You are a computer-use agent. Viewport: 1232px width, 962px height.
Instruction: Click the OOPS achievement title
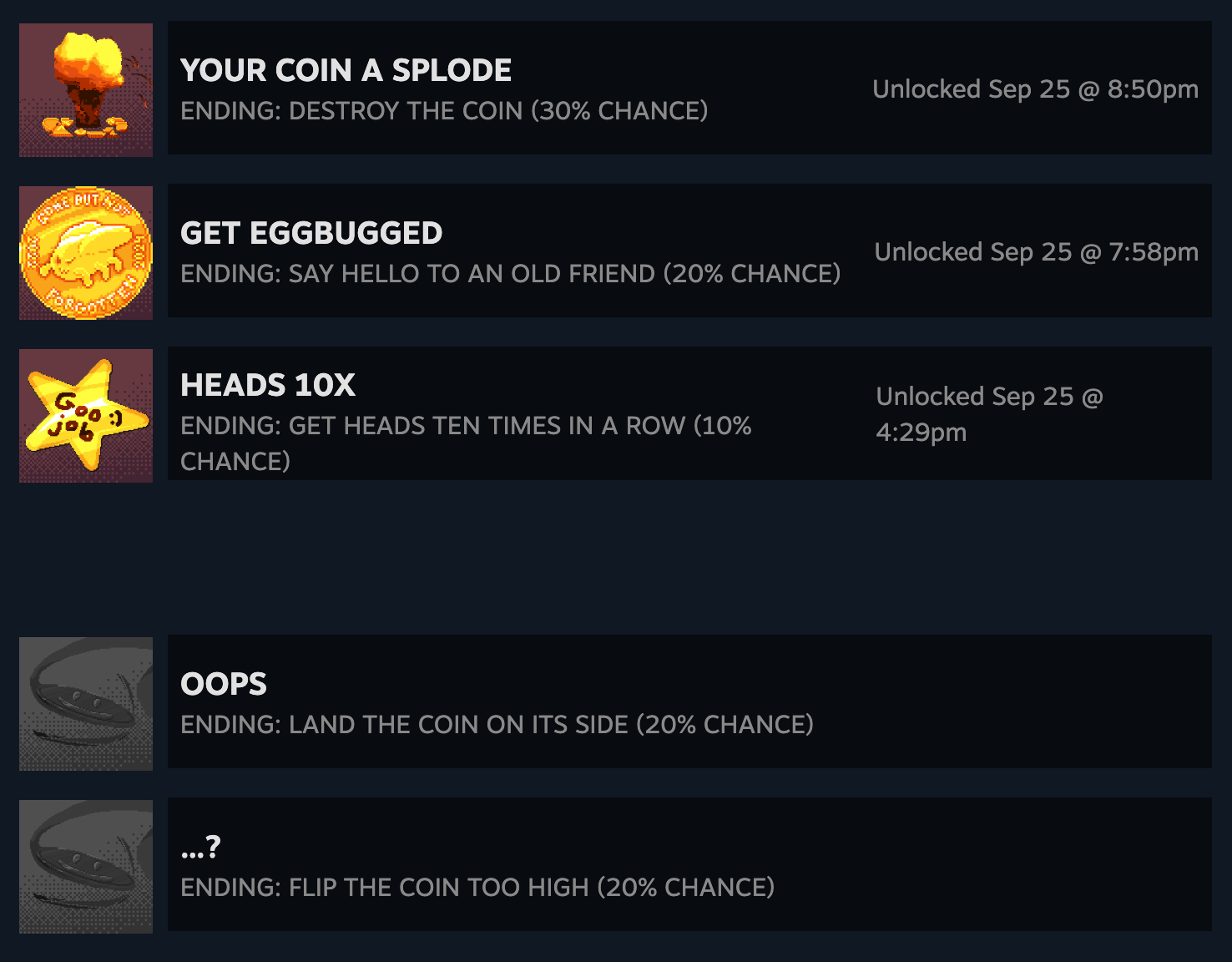[x=224, y=685]
